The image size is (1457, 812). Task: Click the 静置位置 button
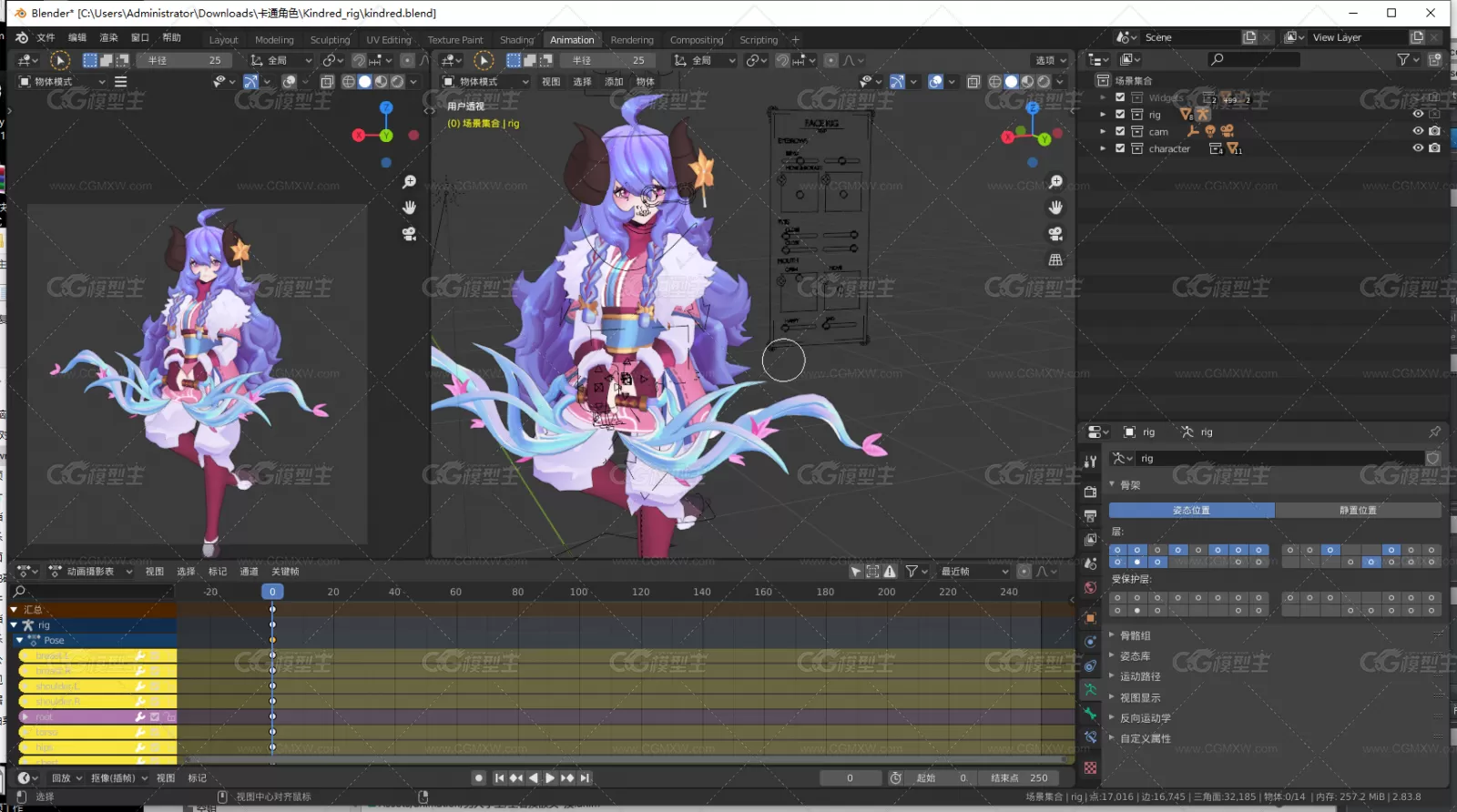click(1358, 511)
